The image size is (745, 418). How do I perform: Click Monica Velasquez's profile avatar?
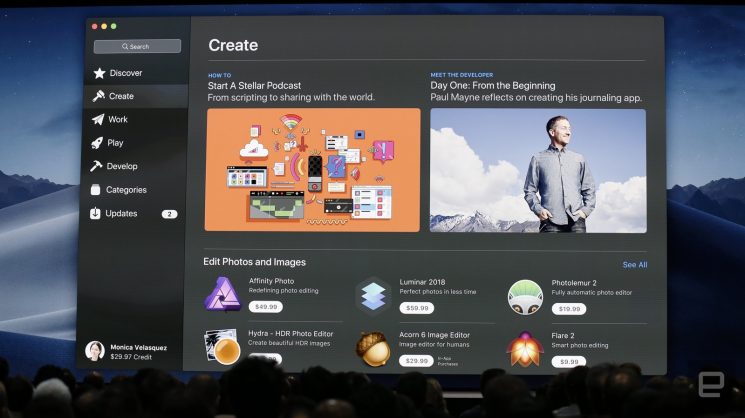(95, 351)
